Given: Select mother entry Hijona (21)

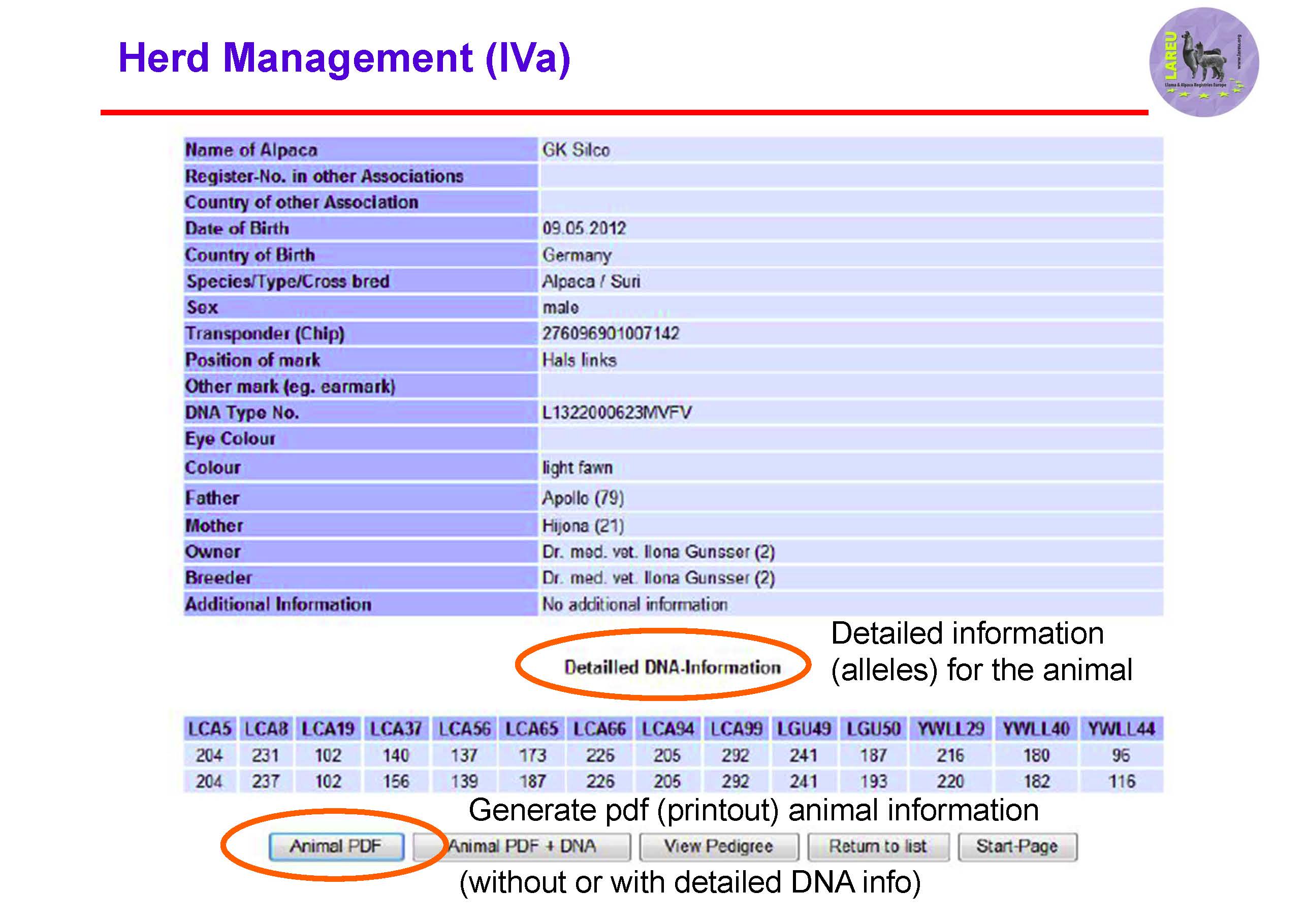Looking at the screenshot, I should 583,525.
